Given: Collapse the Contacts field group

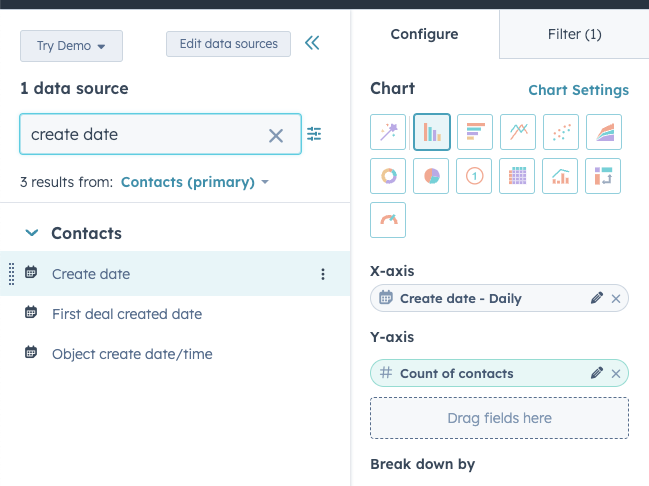Looking at the screenshot, I should tap(32, 233).
